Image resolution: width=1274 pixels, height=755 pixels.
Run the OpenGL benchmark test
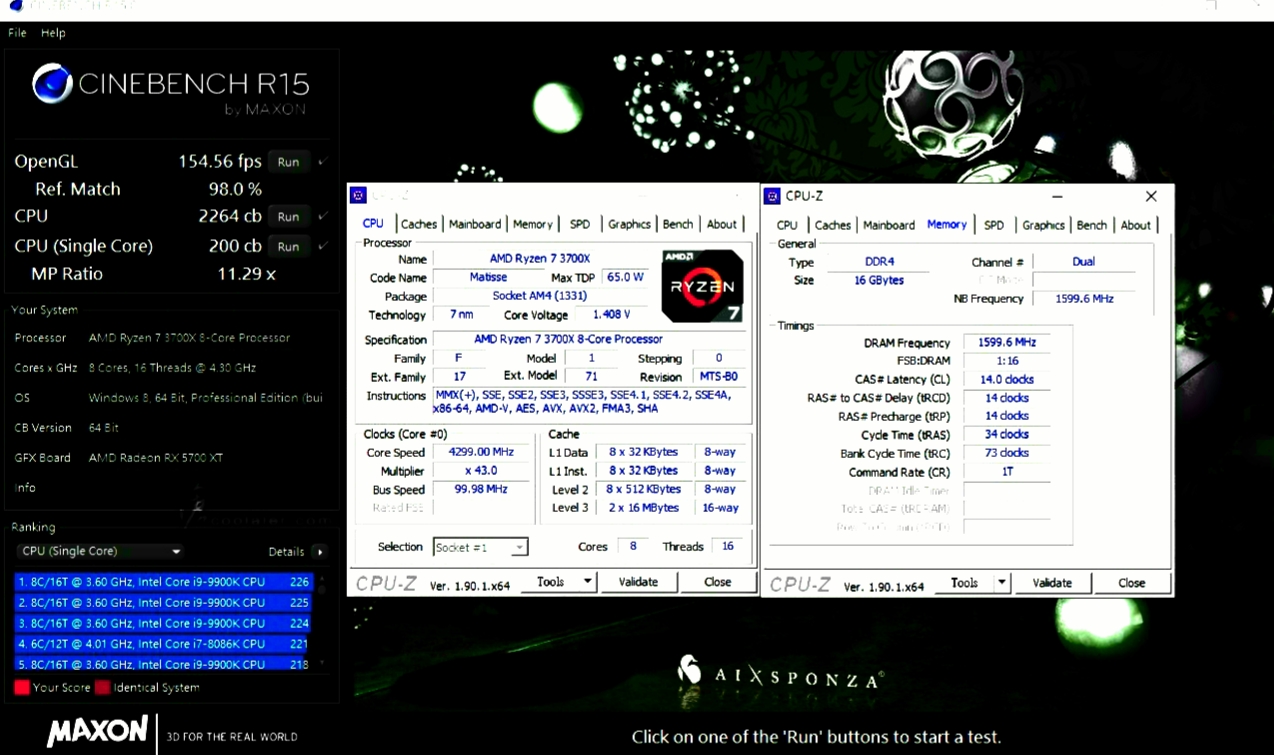[288, 162]
